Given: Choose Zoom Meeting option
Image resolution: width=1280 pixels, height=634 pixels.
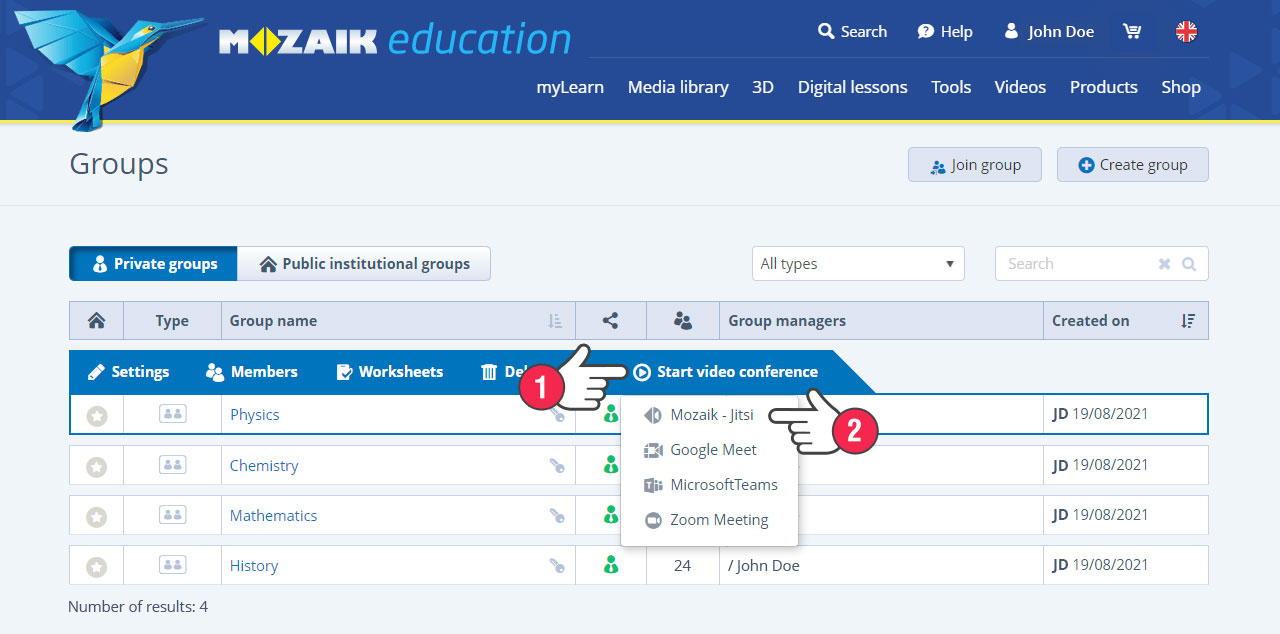Looking at the screenshot, I should (x=718, y=520).
